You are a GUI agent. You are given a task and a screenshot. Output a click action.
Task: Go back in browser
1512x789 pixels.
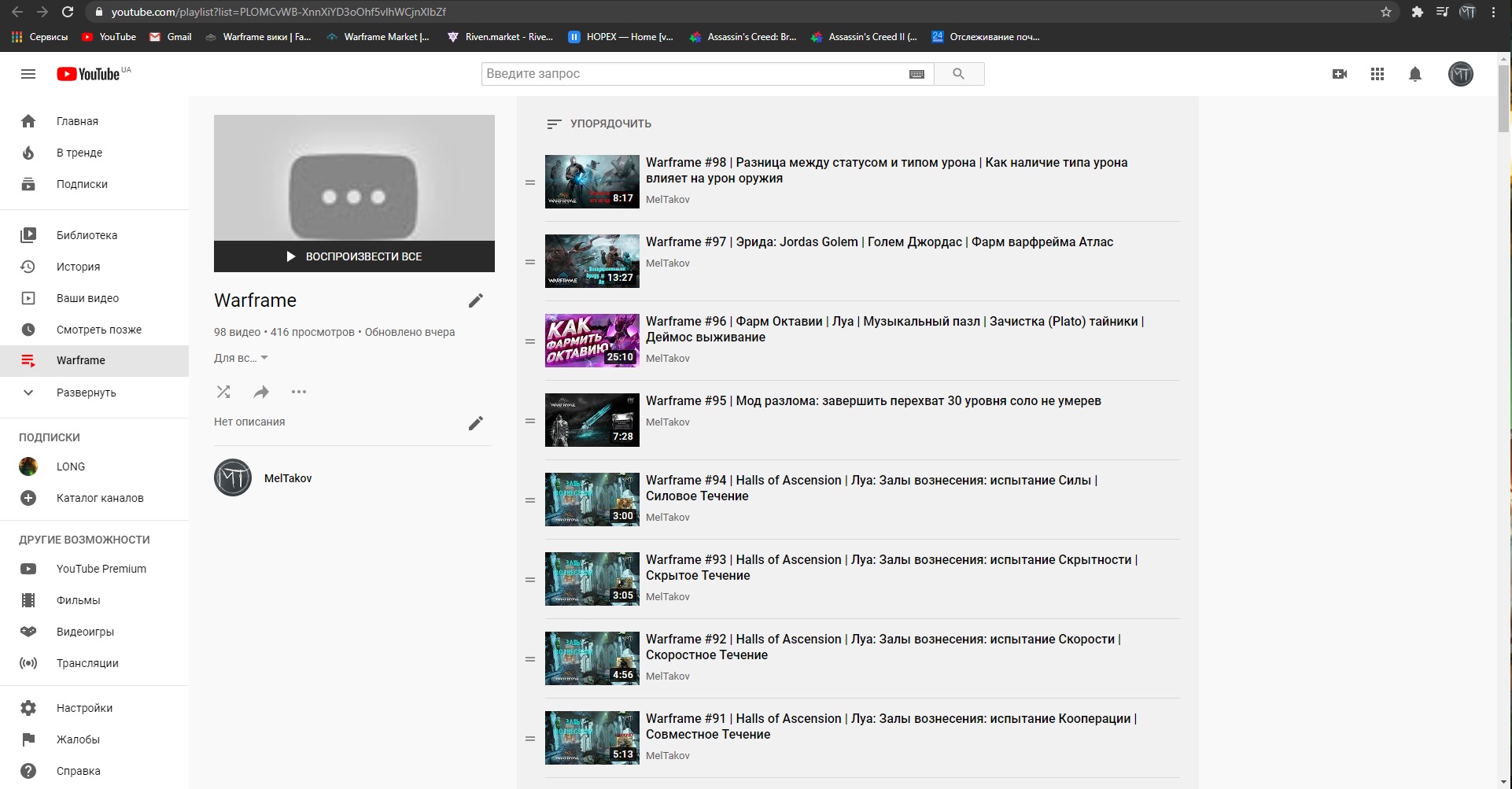[x=17, y=12]
